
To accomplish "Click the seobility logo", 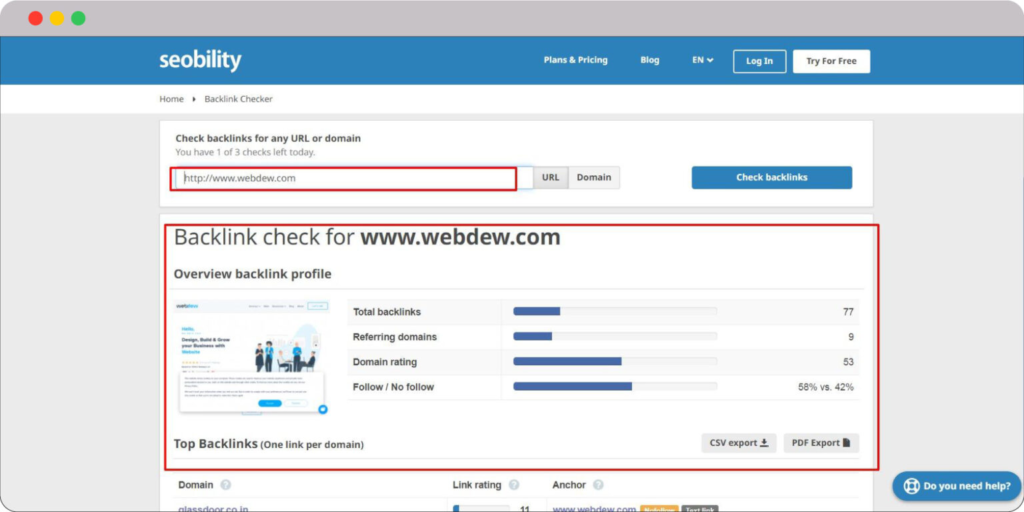I will coord(200,61).
